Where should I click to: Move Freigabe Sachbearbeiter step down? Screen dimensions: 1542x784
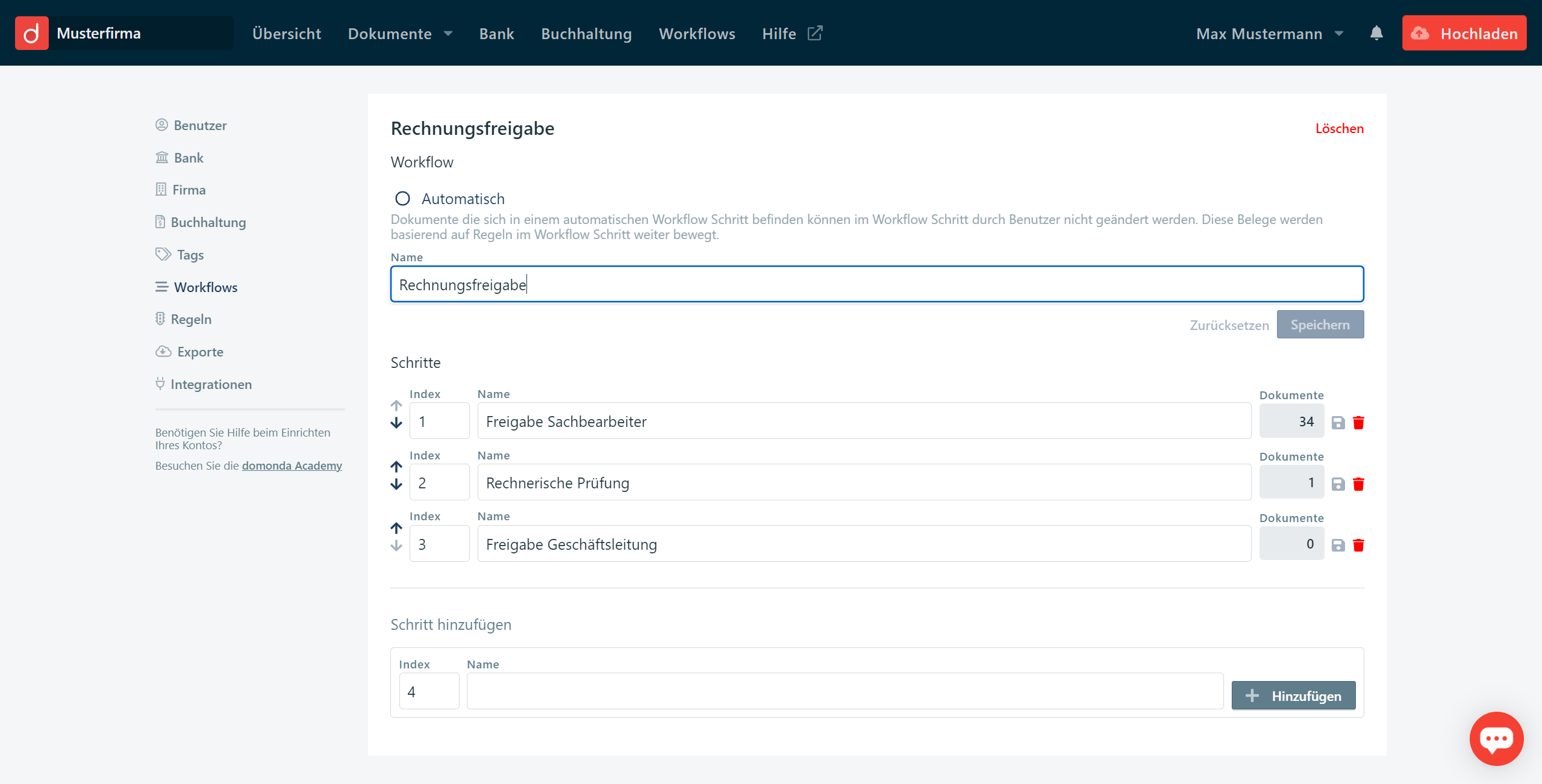tap(396, 423)
